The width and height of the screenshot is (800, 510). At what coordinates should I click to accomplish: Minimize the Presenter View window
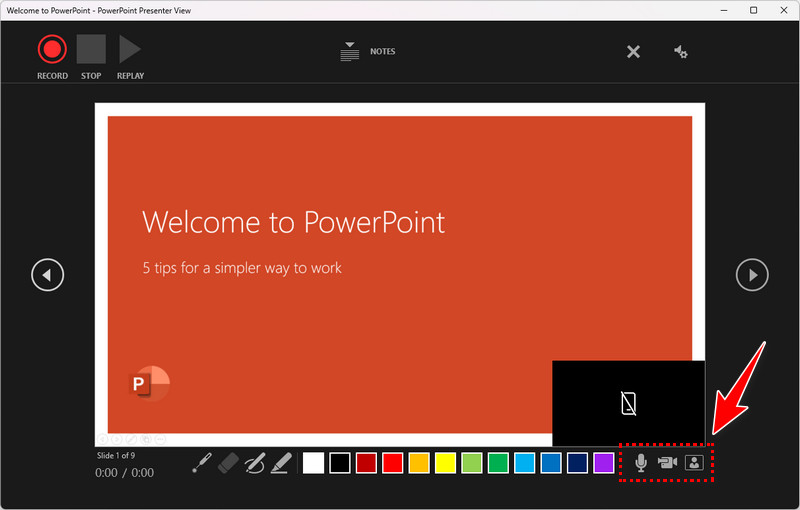pyautogui.click(x=724, y=10)
